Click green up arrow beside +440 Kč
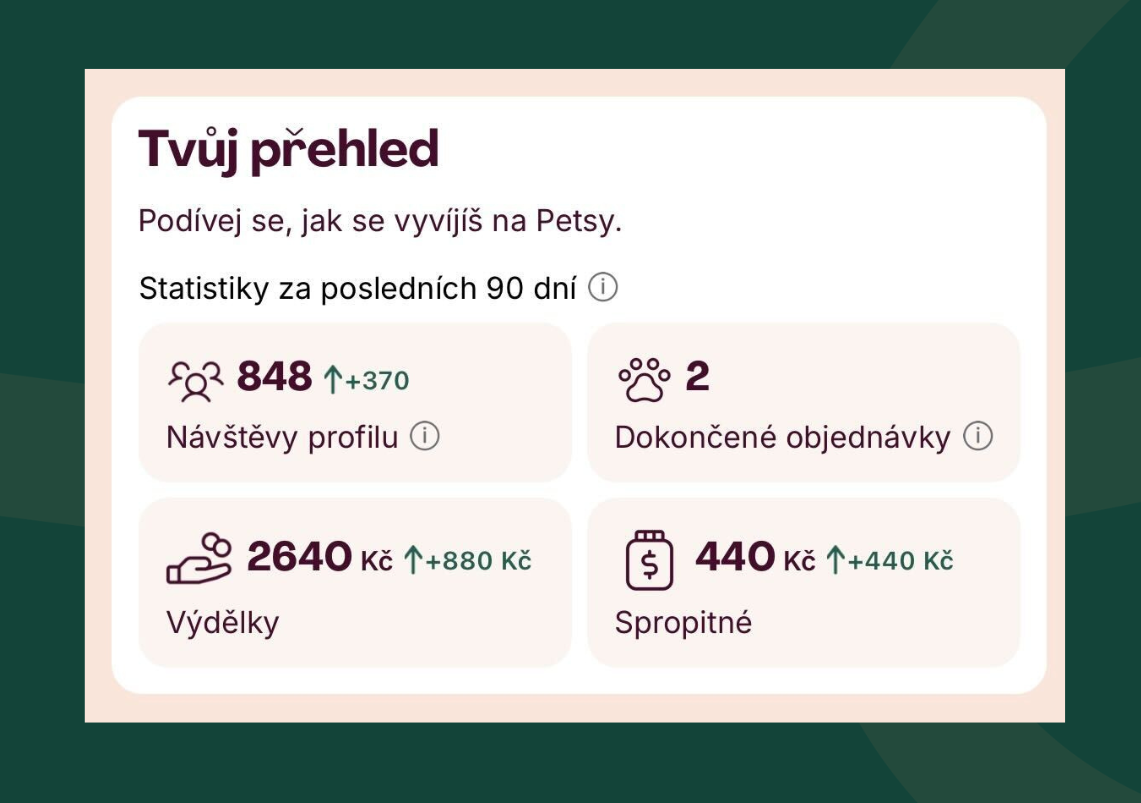1141x803 pixels. 836,560
